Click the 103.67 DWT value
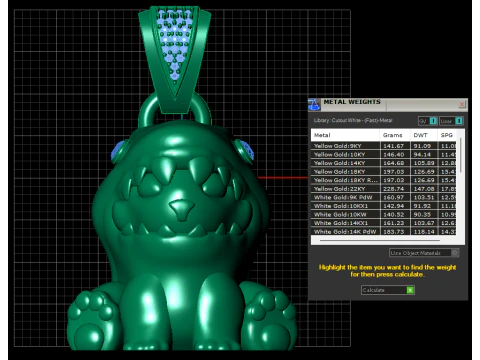Viewport: 480px width, 360px height. (x=424, y=223)
